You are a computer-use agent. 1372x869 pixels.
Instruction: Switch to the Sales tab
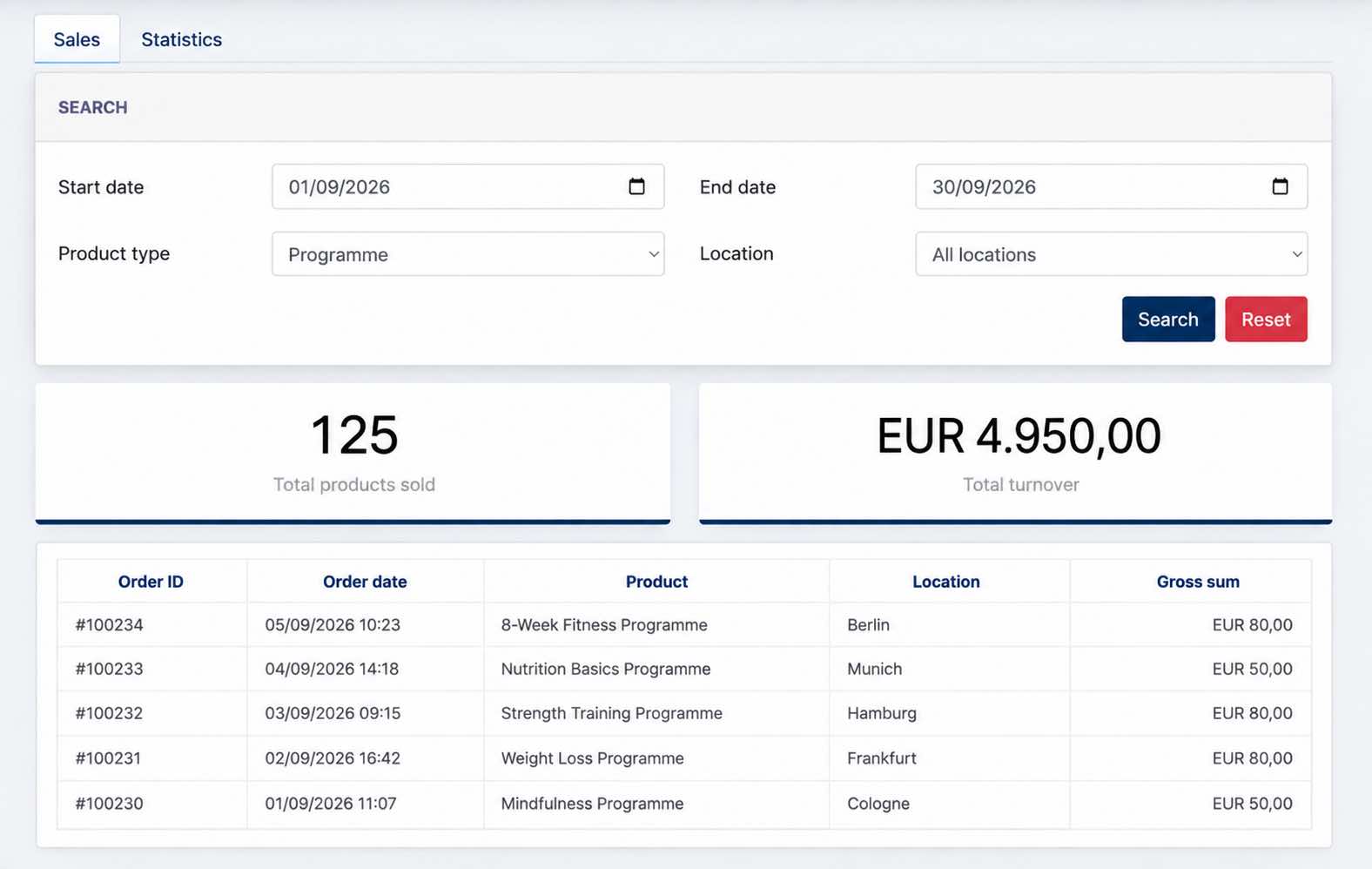(x=77, y=39)
